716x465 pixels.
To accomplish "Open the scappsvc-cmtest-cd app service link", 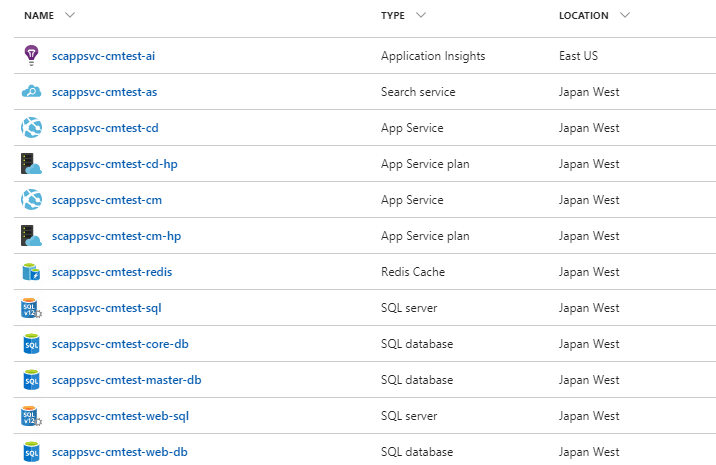I will coord(105,128).
